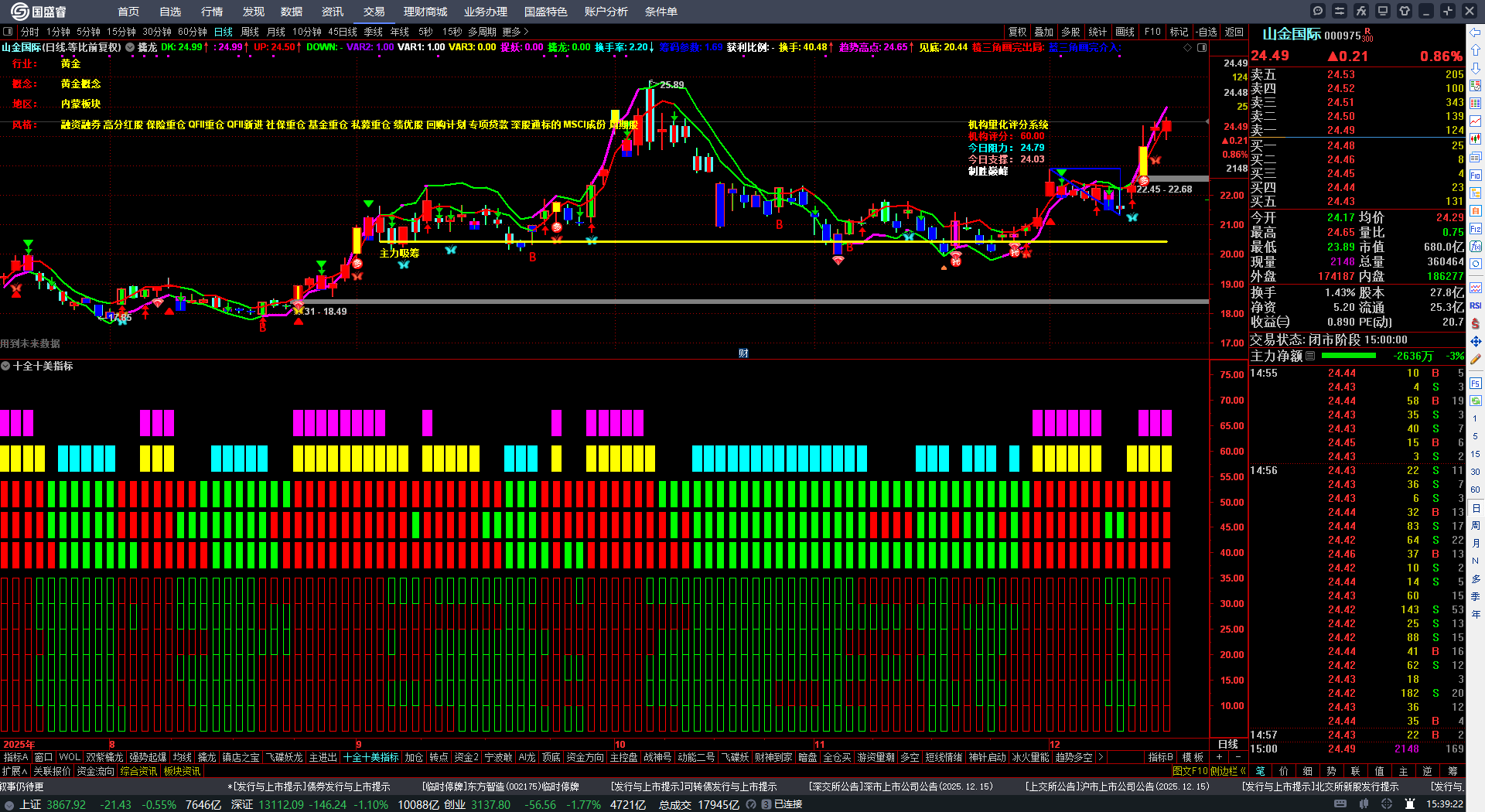1485x812 pixels.
Task: Open the 资讯 menu
Action: tap(333, 12)
